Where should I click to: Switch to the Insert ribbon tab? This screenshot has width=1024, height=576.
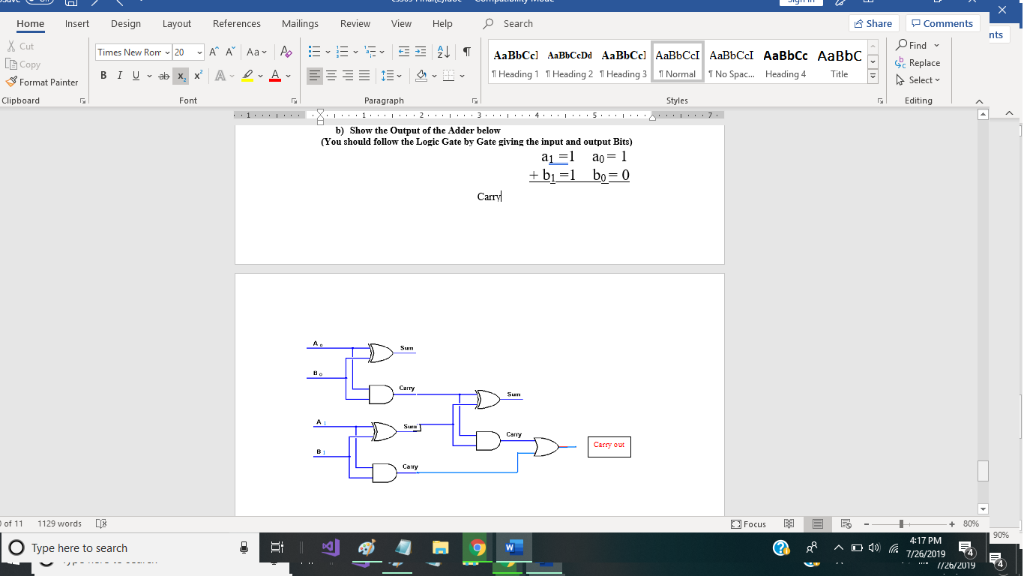pos(77,23)
